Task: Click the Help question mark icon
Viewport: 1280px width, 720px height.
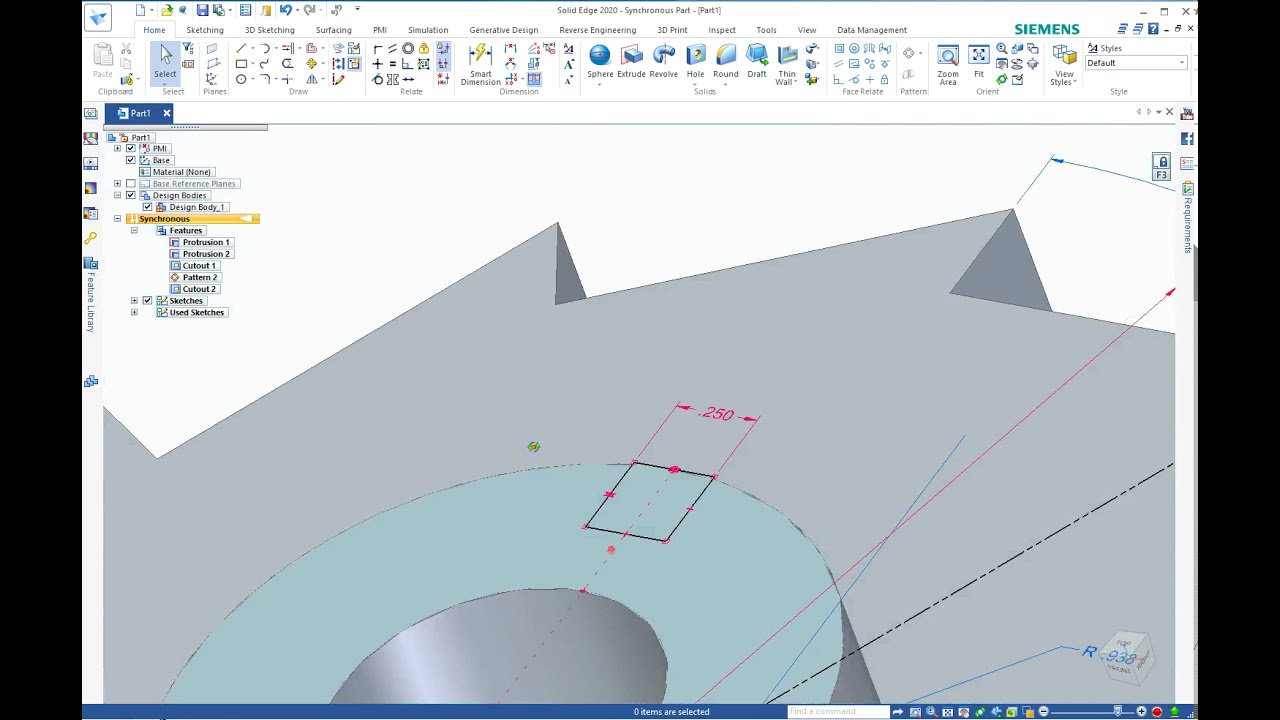Action: point(1153,29)
